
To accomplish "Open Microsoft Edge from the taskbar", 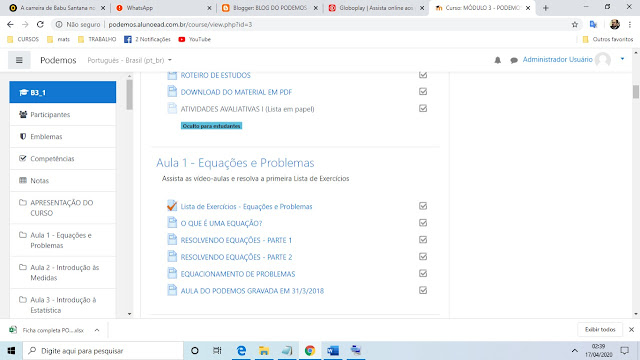I will click(x=241, y=351).
